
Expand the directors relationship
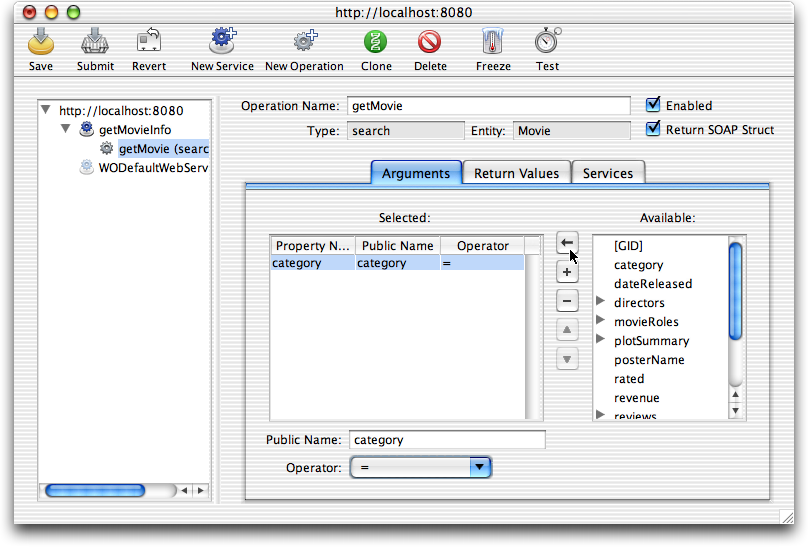click(600, 301)
